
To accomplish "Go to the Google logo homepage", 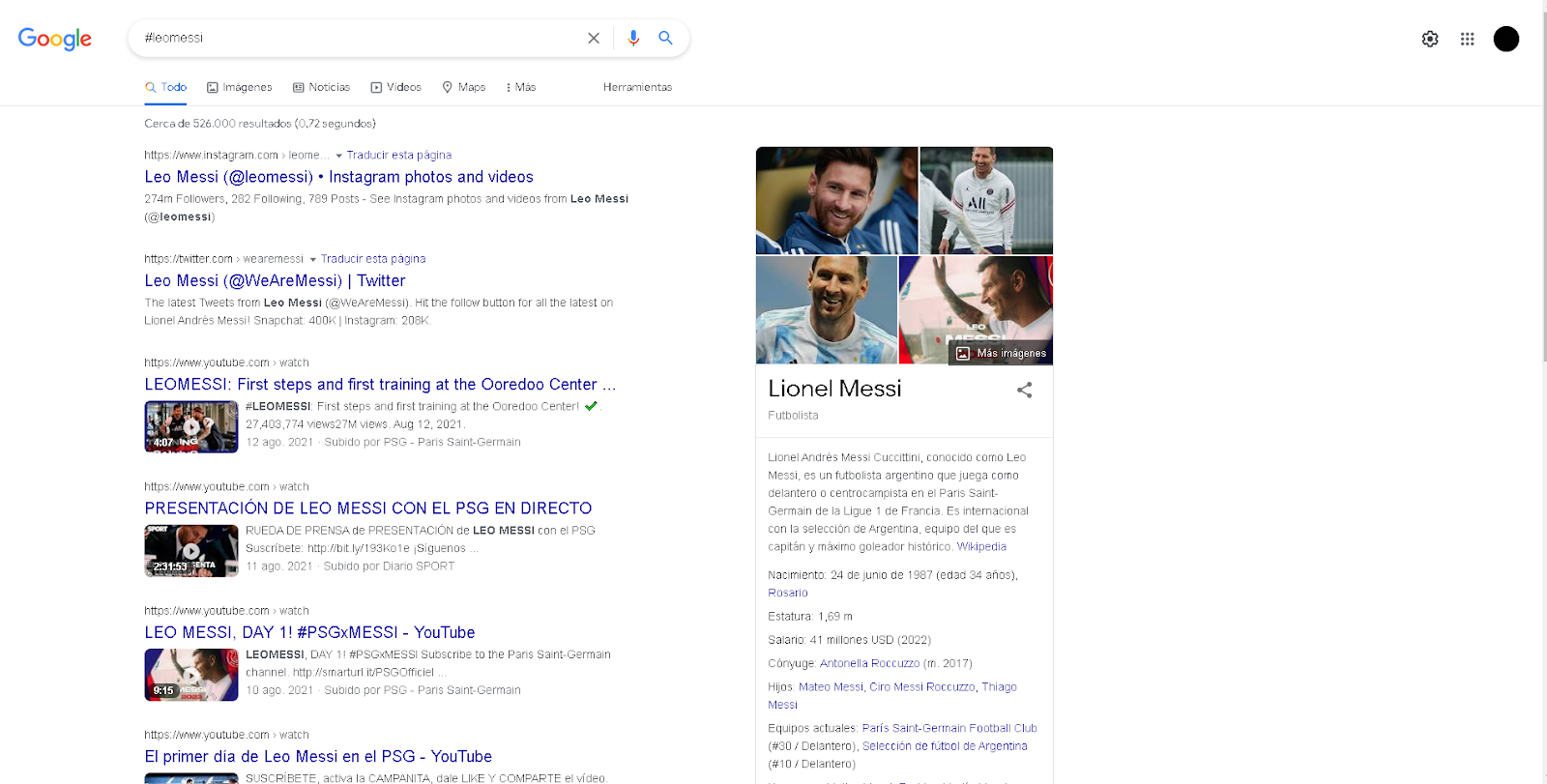I will 55,39.
